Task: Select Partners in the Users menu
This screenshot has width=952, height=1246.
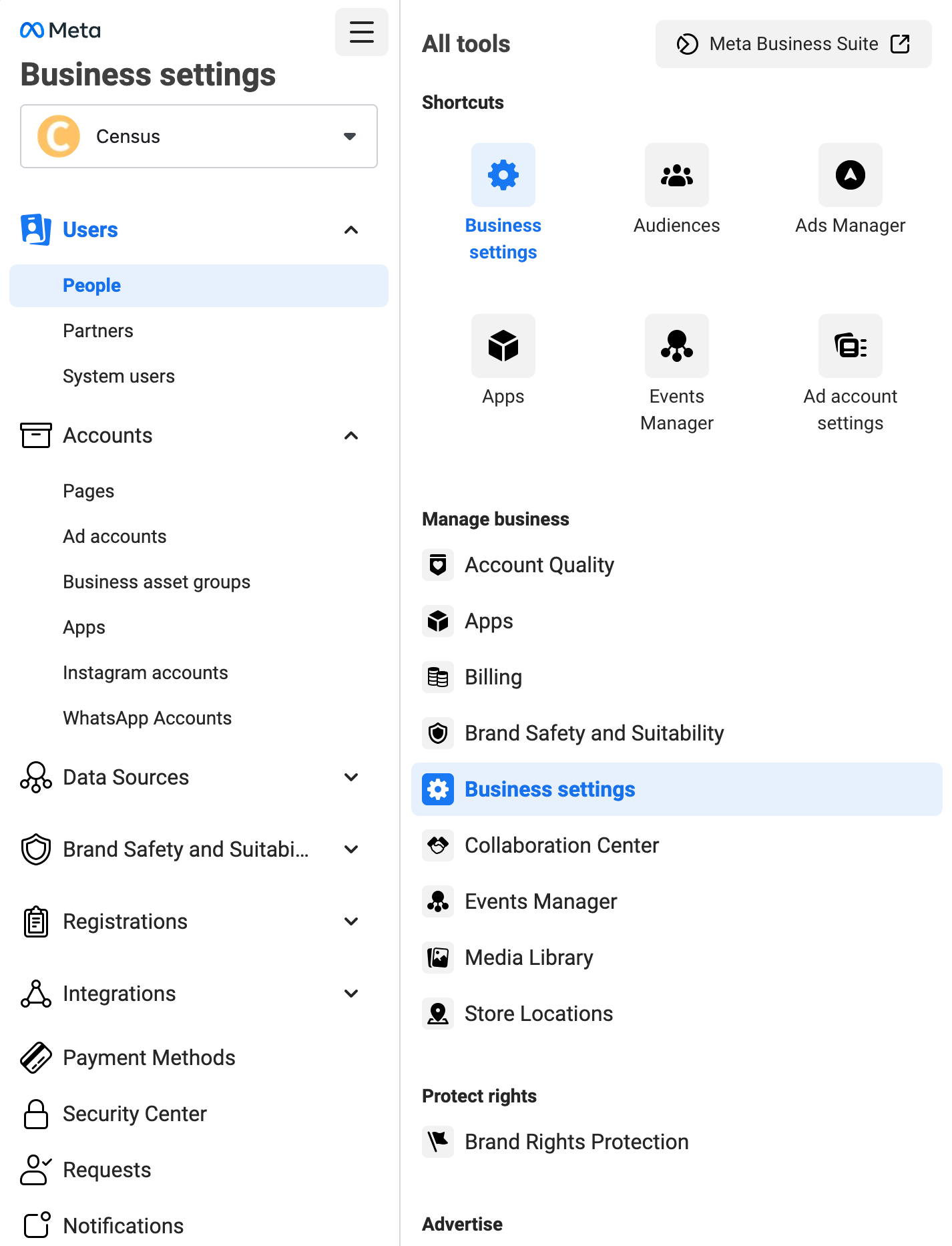Action: [98, 331]
